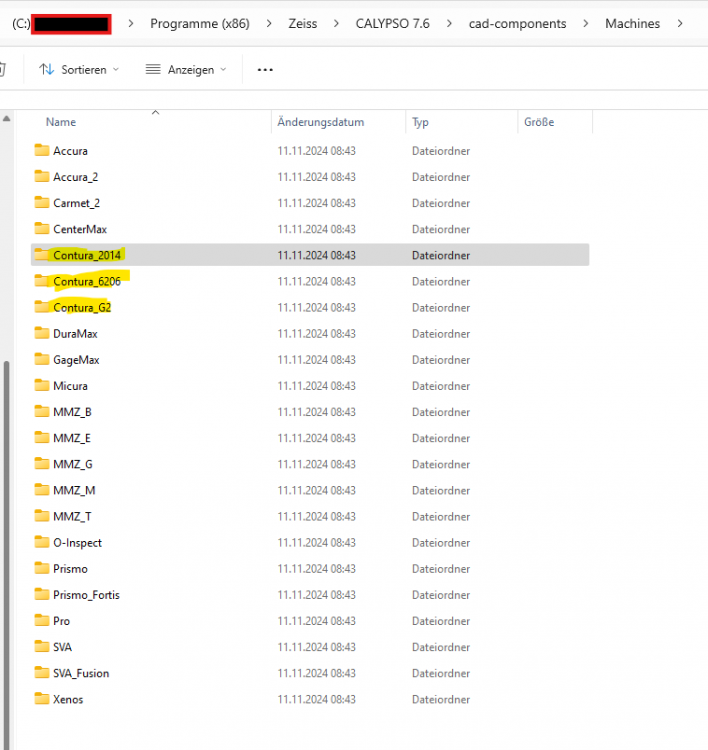The width and height of the screenshot is (708, 750).
Task: Select the MMZ_G folder icon
Action: 42,464
